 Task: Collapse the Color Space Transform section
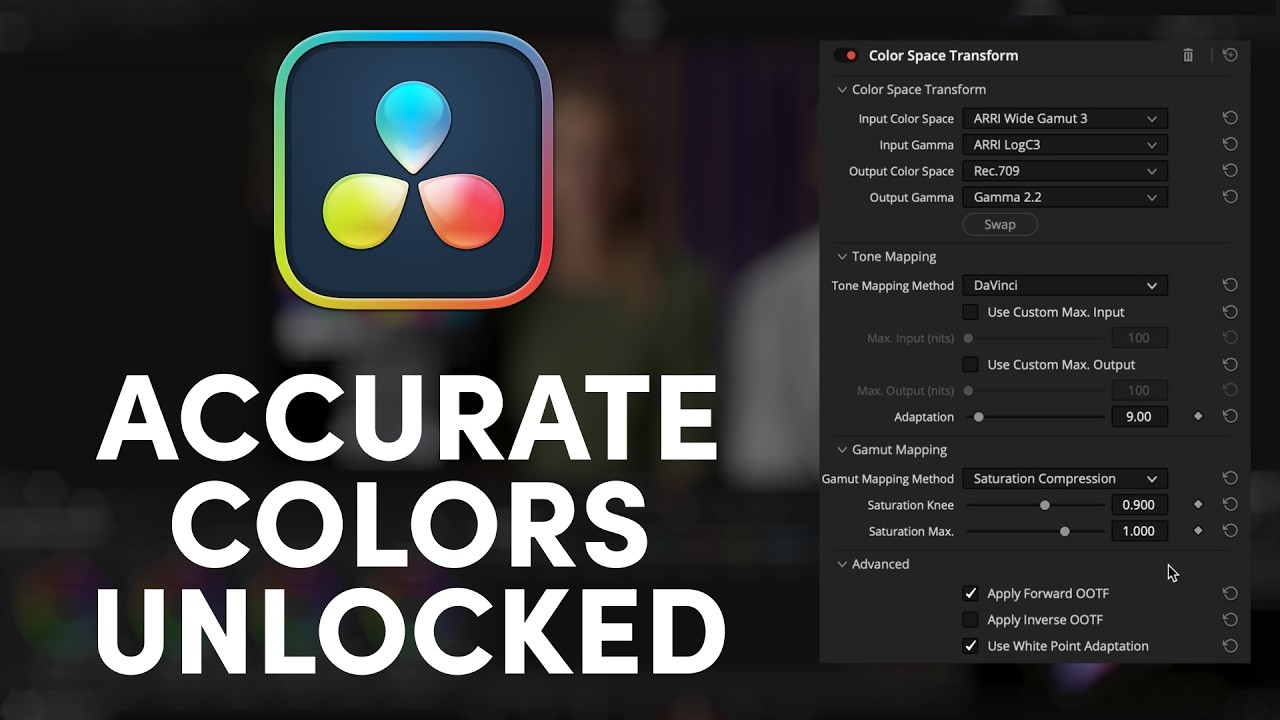[842, 90]
